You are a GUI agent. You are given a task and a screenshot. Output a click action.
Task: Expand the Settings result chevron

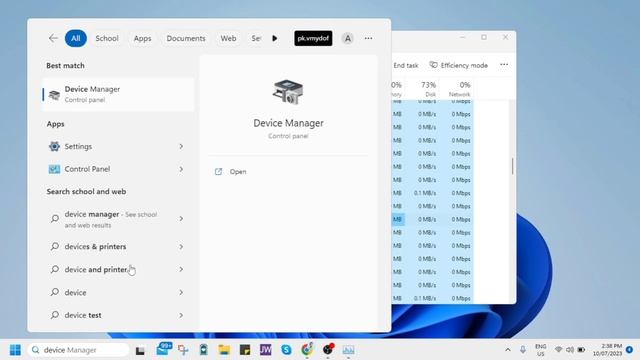pyautogui.click(x=181, y=146)
